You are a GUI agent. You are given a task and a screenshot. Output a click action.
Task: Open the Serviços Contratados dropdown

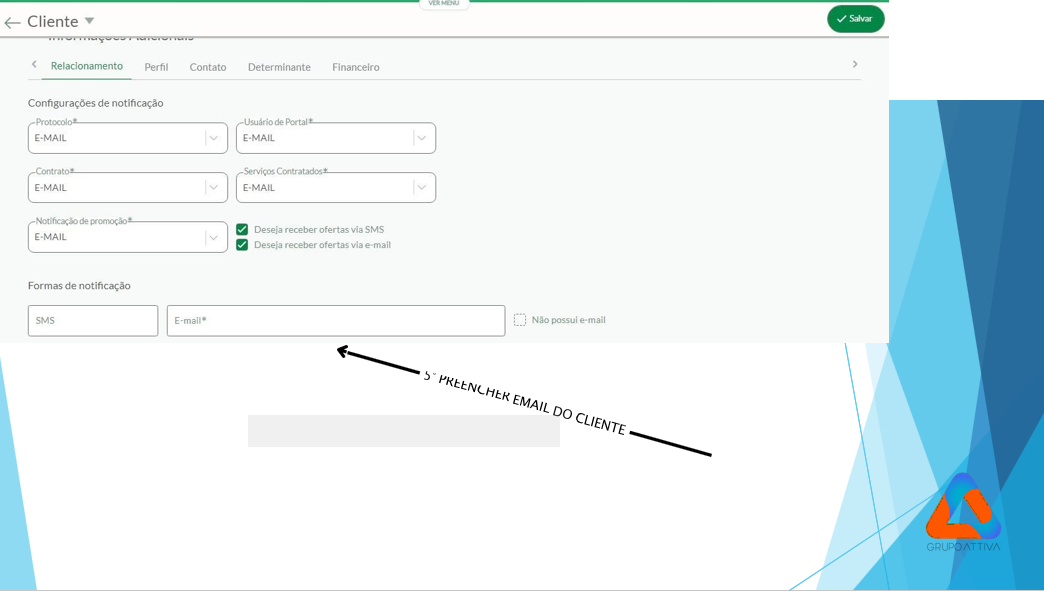coord(421,188)
